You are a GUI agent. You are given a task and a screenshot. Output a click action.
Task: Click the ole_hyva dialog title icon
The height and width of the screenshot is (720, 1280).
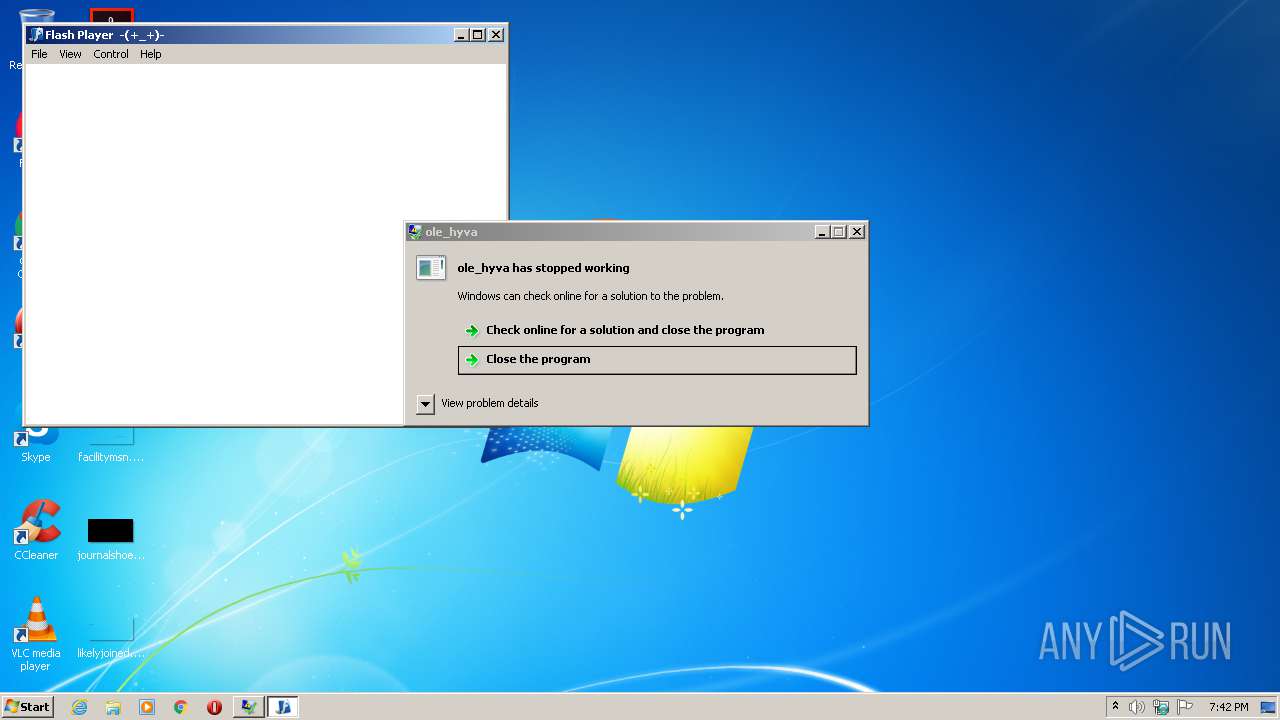tap(415, 232)
